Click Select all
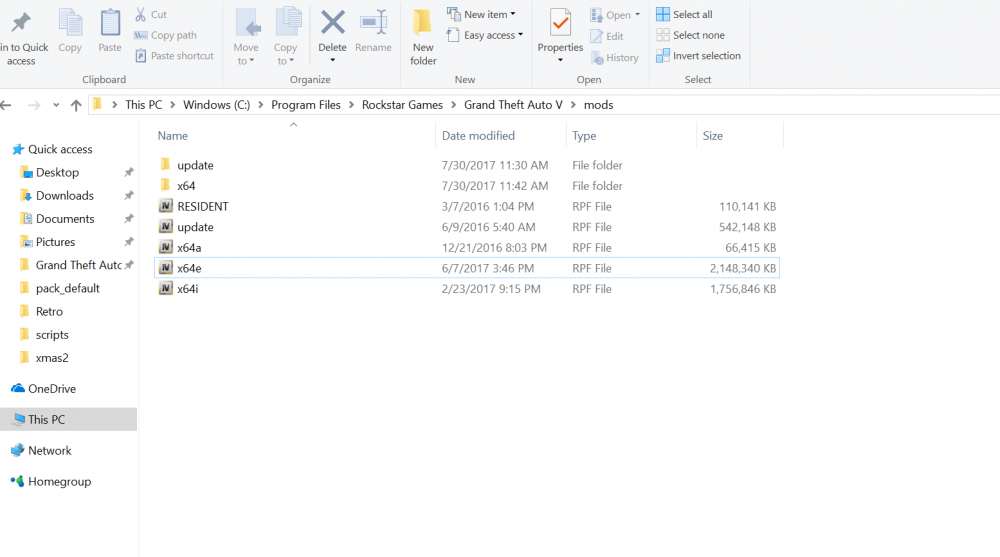 coord(684,14)
